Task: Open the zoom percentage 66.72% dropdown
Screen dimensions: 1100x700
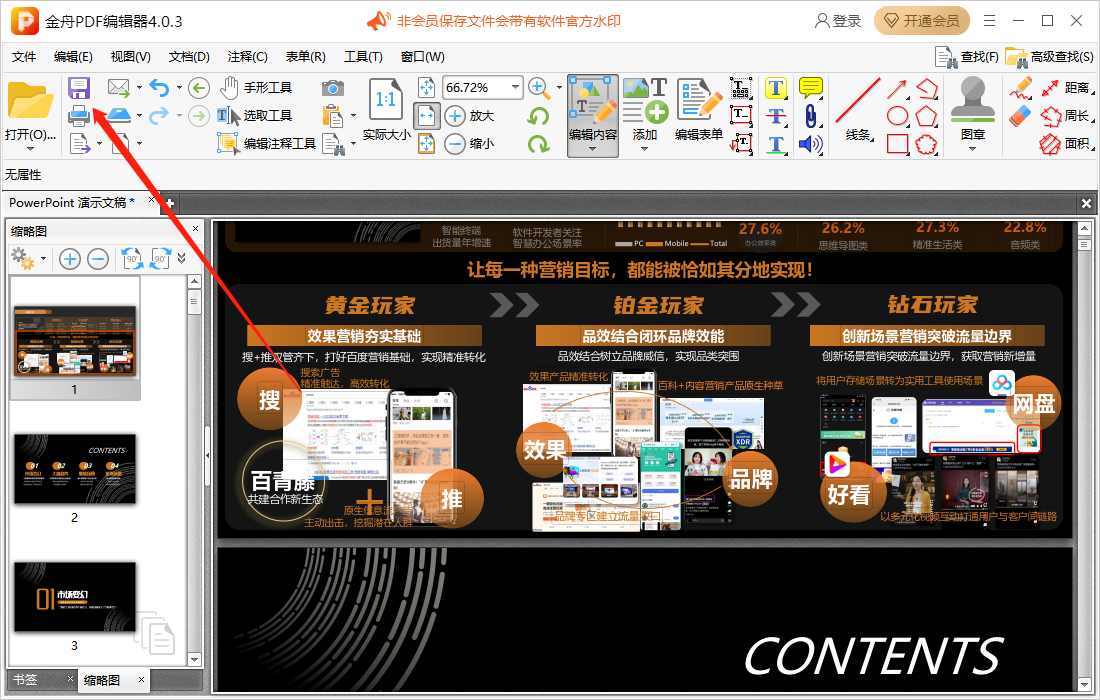Action: point(516,87)
